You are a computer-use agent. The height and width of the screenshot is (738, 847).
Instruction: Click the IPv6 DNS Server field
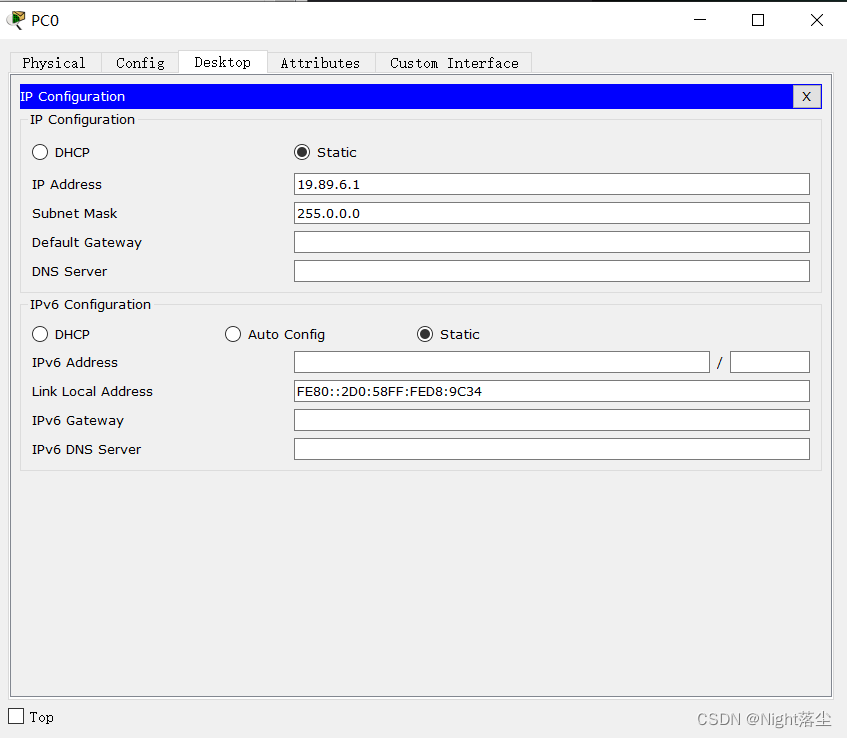click(552, 449)
